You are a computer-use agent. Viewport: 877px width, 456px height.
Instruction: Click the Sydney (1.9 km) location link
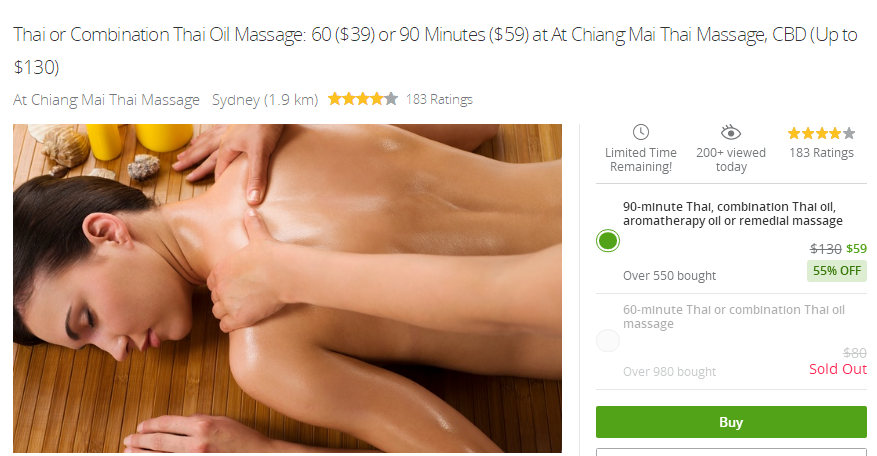[265, 100]
